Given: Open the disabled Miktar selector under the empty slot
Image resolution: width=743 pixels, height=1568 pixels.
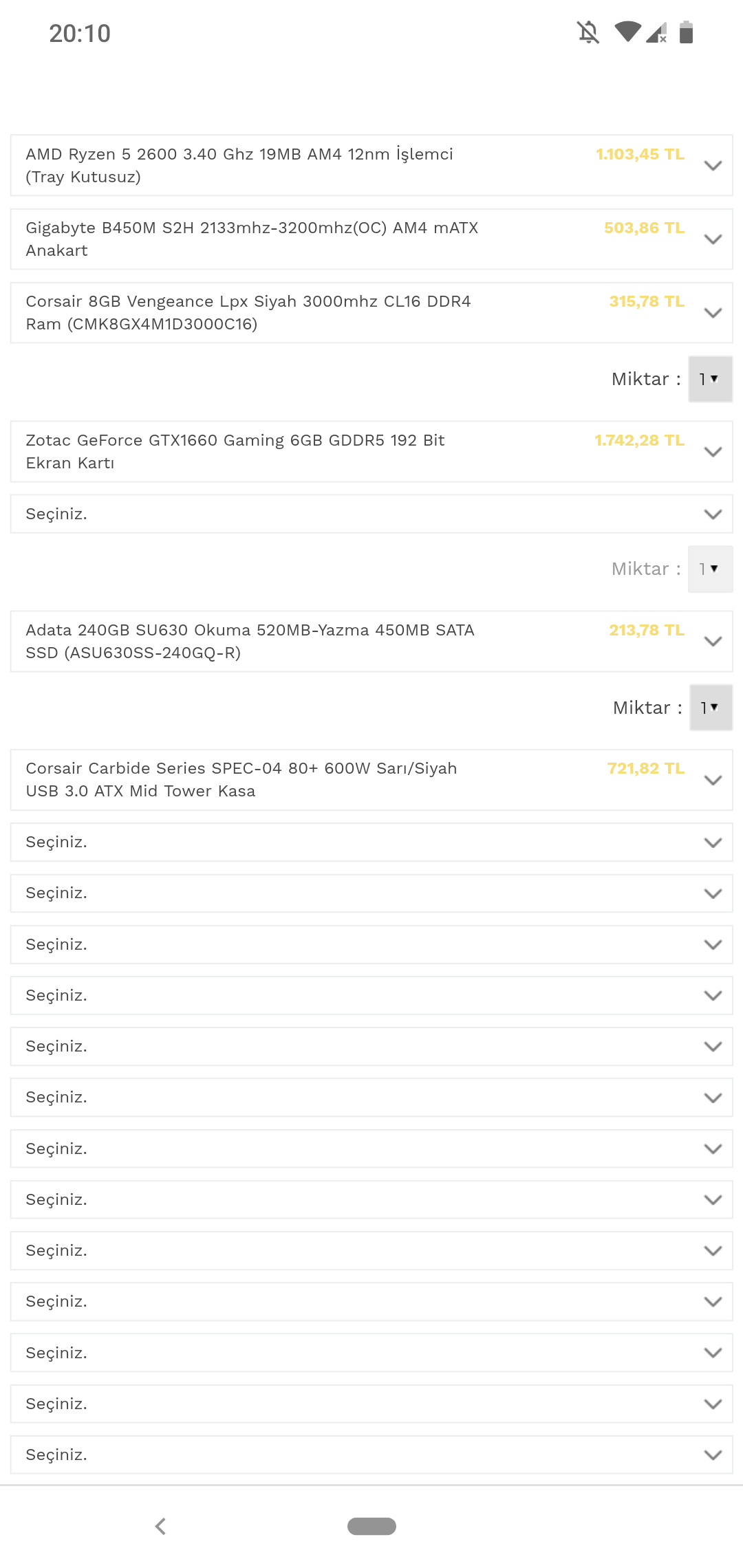Looking at the screenshot, I should click(710, 569).
